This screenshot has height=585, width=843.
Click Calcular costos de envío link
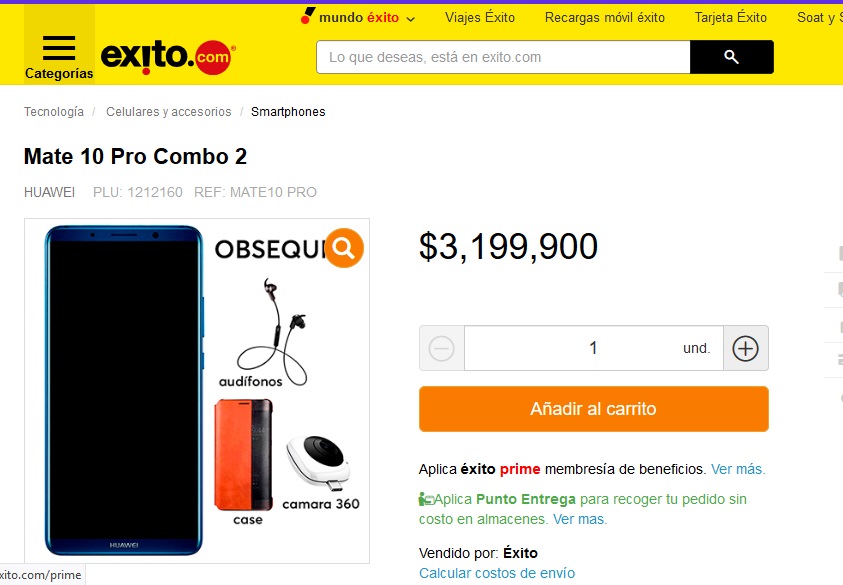pos(497,573)
